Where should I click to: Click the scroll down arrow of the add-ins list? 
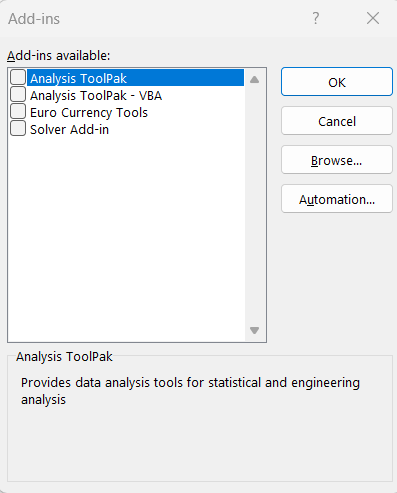tap(254, 330)
